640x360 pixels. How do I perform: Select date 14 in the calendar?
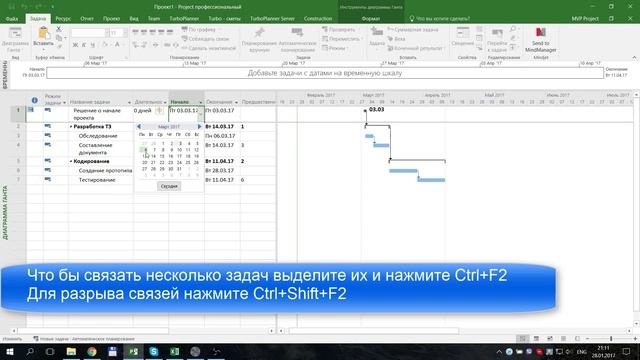tap(153, 156)
